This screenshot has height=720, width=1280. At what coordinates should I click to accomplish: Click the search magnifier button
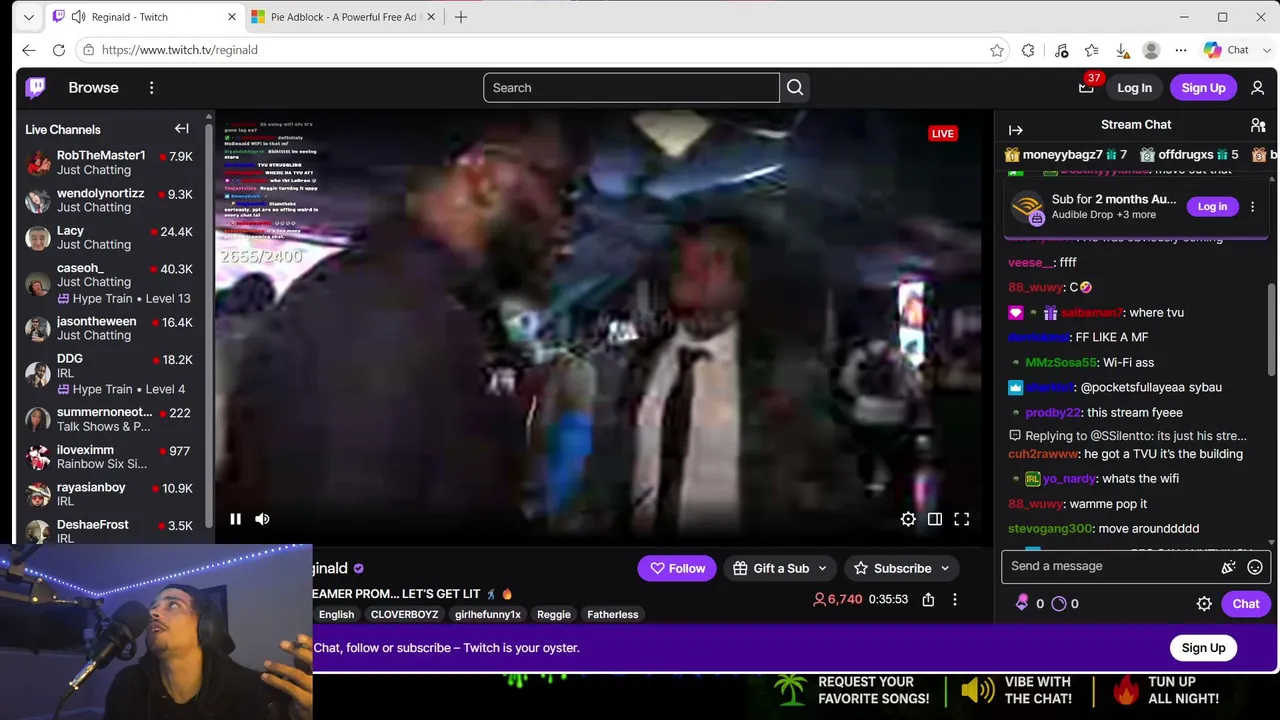pyautogui.click(x=795, y=88)
